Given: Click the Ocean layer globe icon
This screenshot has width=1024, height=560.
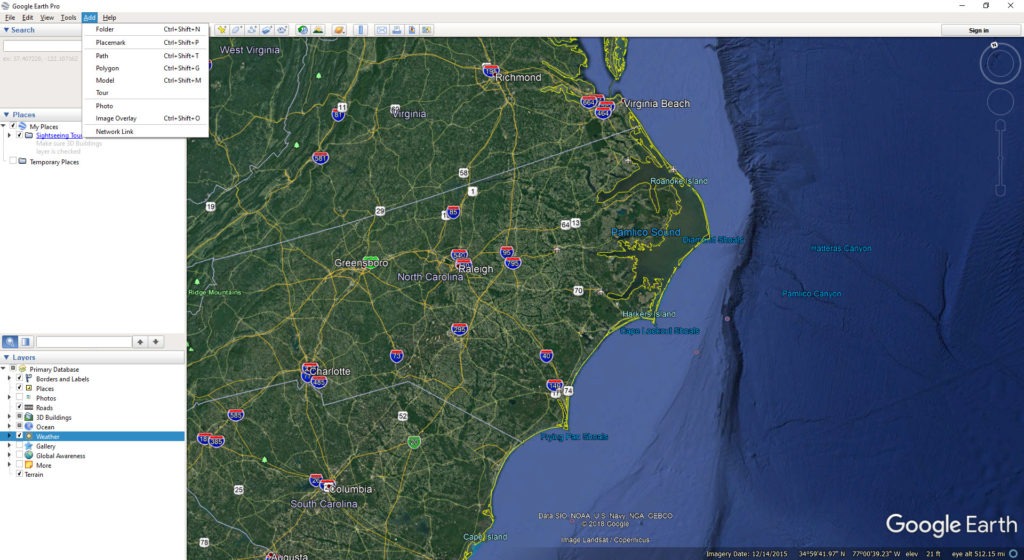Looking at the screenshot, I should [x=29, y=426].
